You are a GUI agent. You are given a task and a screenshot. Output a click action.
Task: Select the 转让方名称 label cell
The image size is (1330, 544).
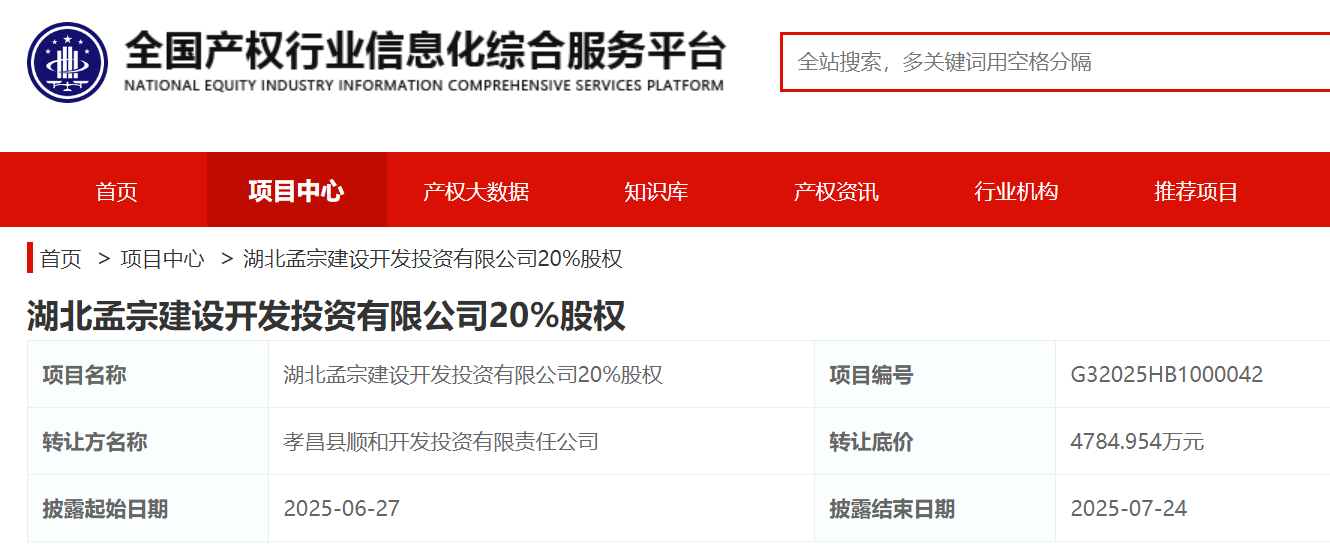(148, 441)
